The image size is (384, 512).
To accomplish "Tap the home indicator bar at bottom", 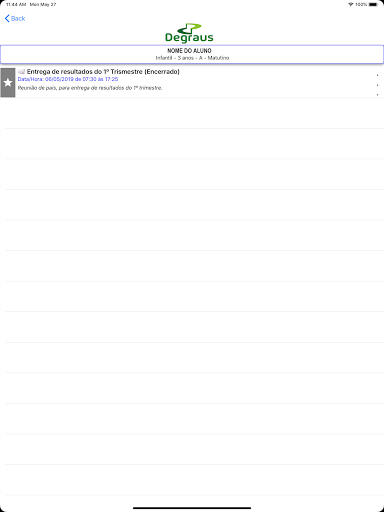I will point(192,508).
